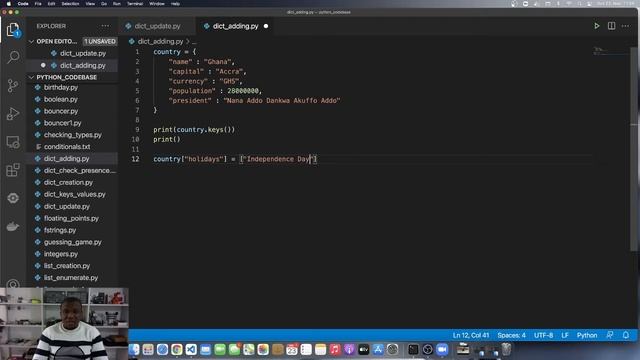Open the Explorer panel's more actions menu
Screen dimensions: 640x360
coord(105,26)
